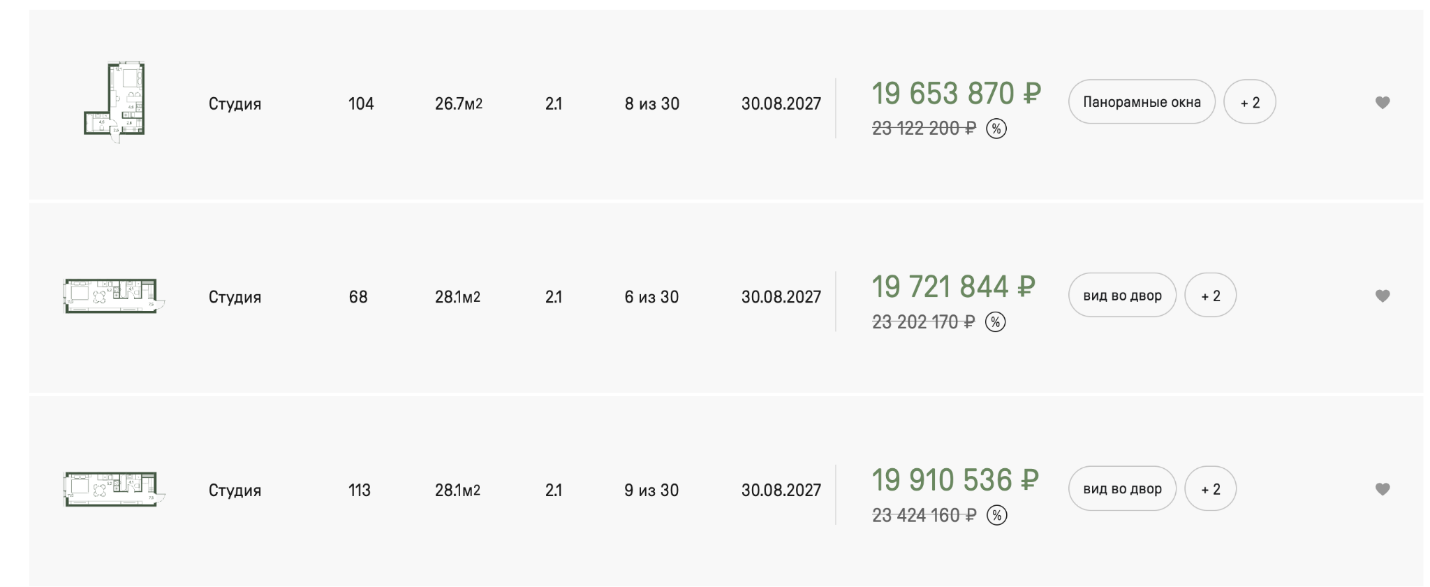This screenshot has height=587, width=1430.
Task: Select the 19 910 536 ₽ price
Action: [954, 481]
